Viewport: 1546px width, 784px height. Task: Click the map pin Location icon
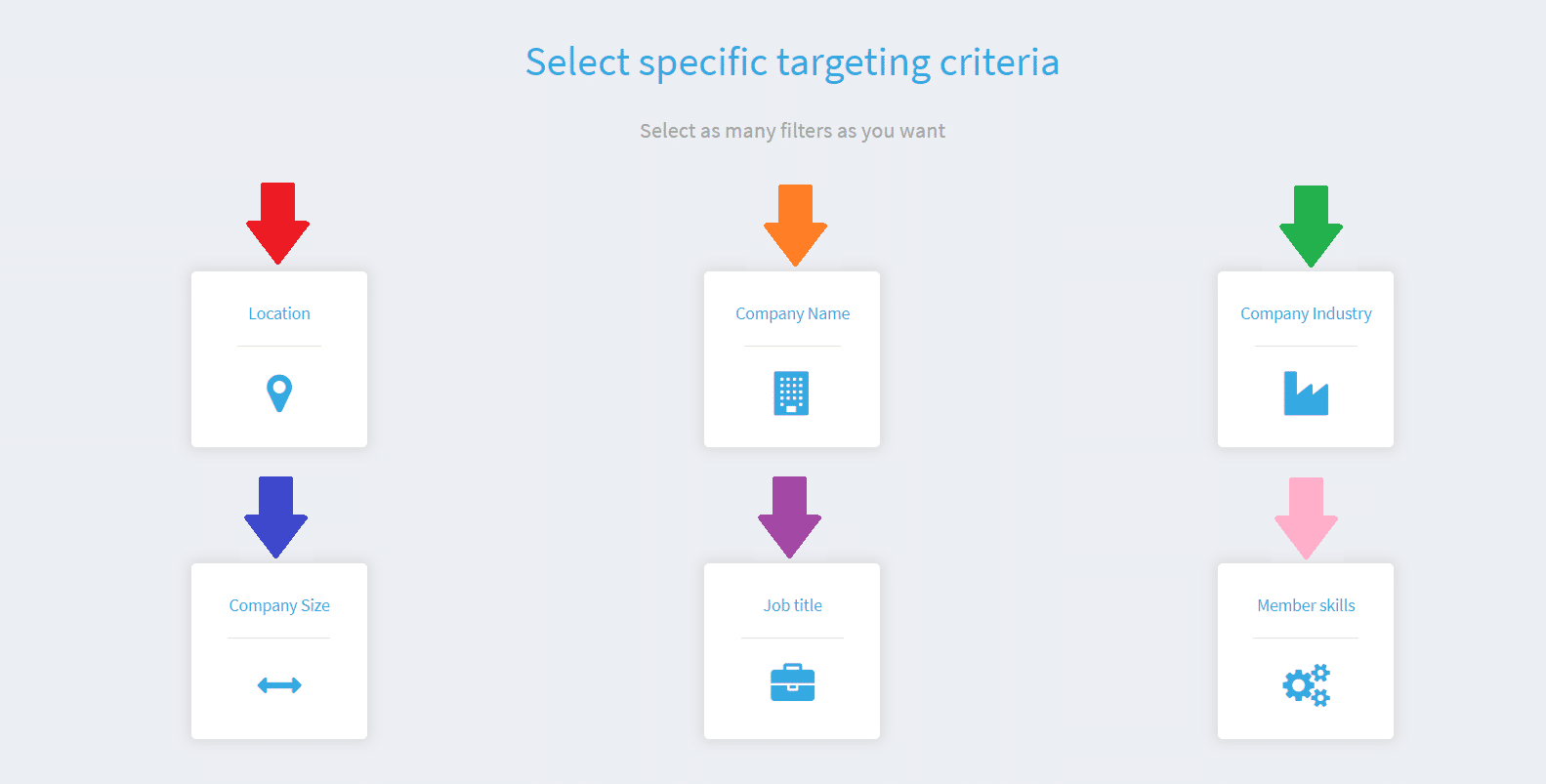279,393
